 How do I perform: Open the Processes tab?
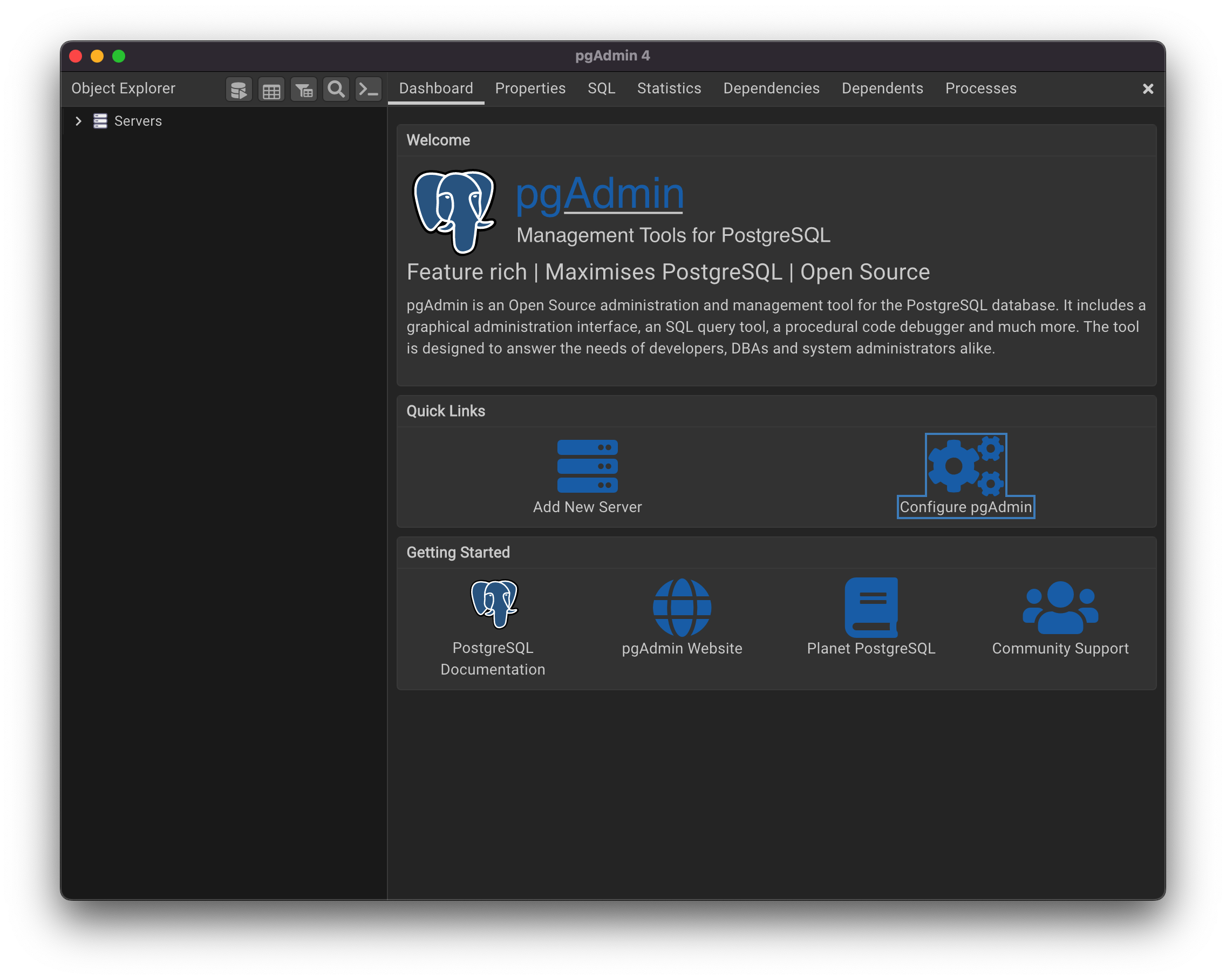(x=980, y=89)
